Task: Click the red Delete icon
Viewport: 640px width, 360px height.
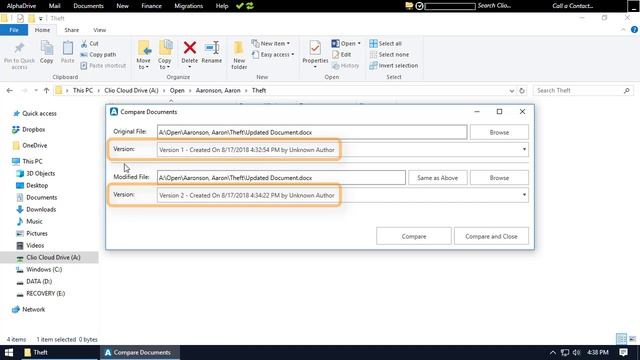Action: click(189, 48)
